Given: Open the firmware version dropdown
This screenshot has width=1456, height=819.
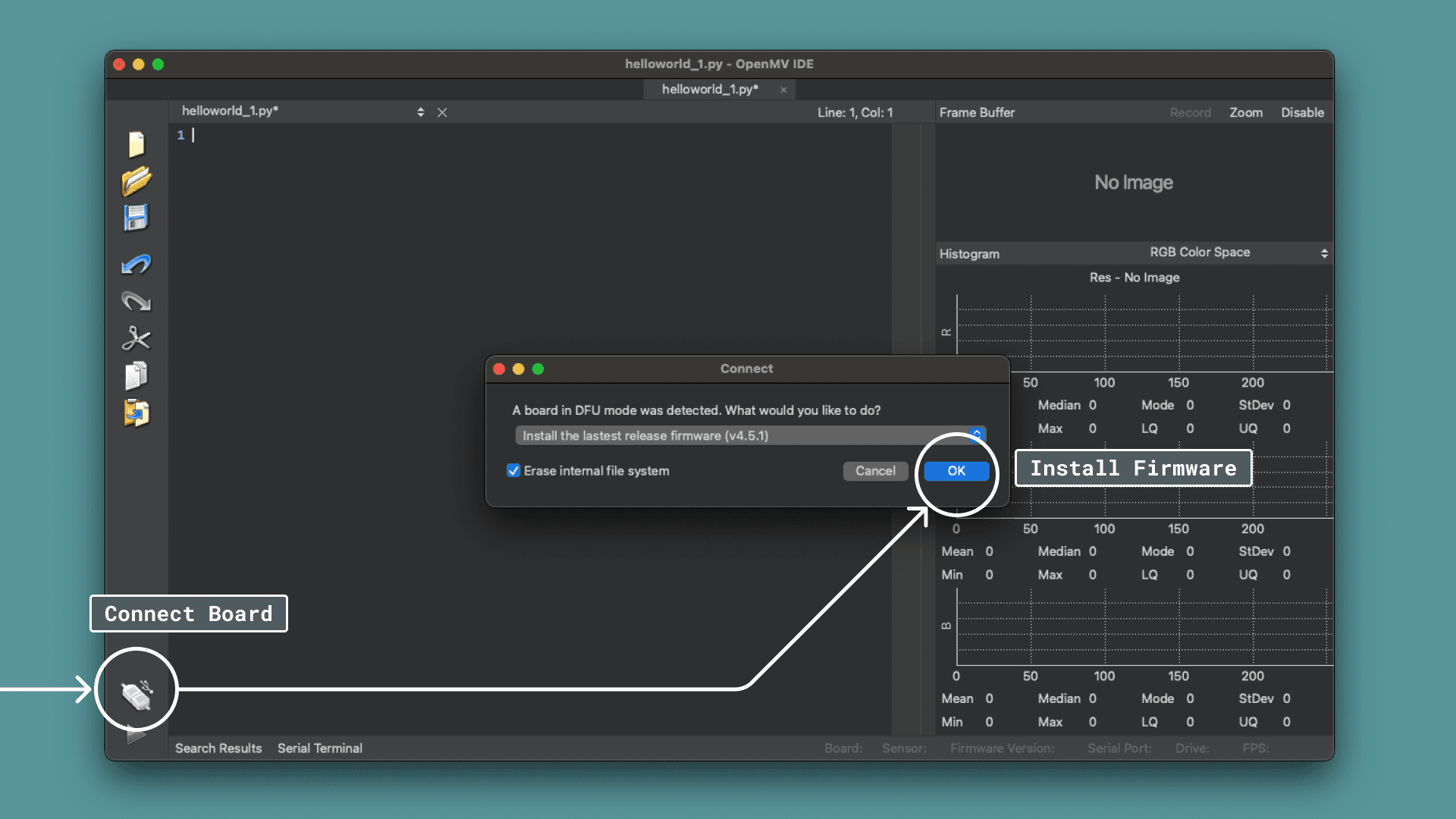Looking at the screenshot, I should [x=976, y=435].
